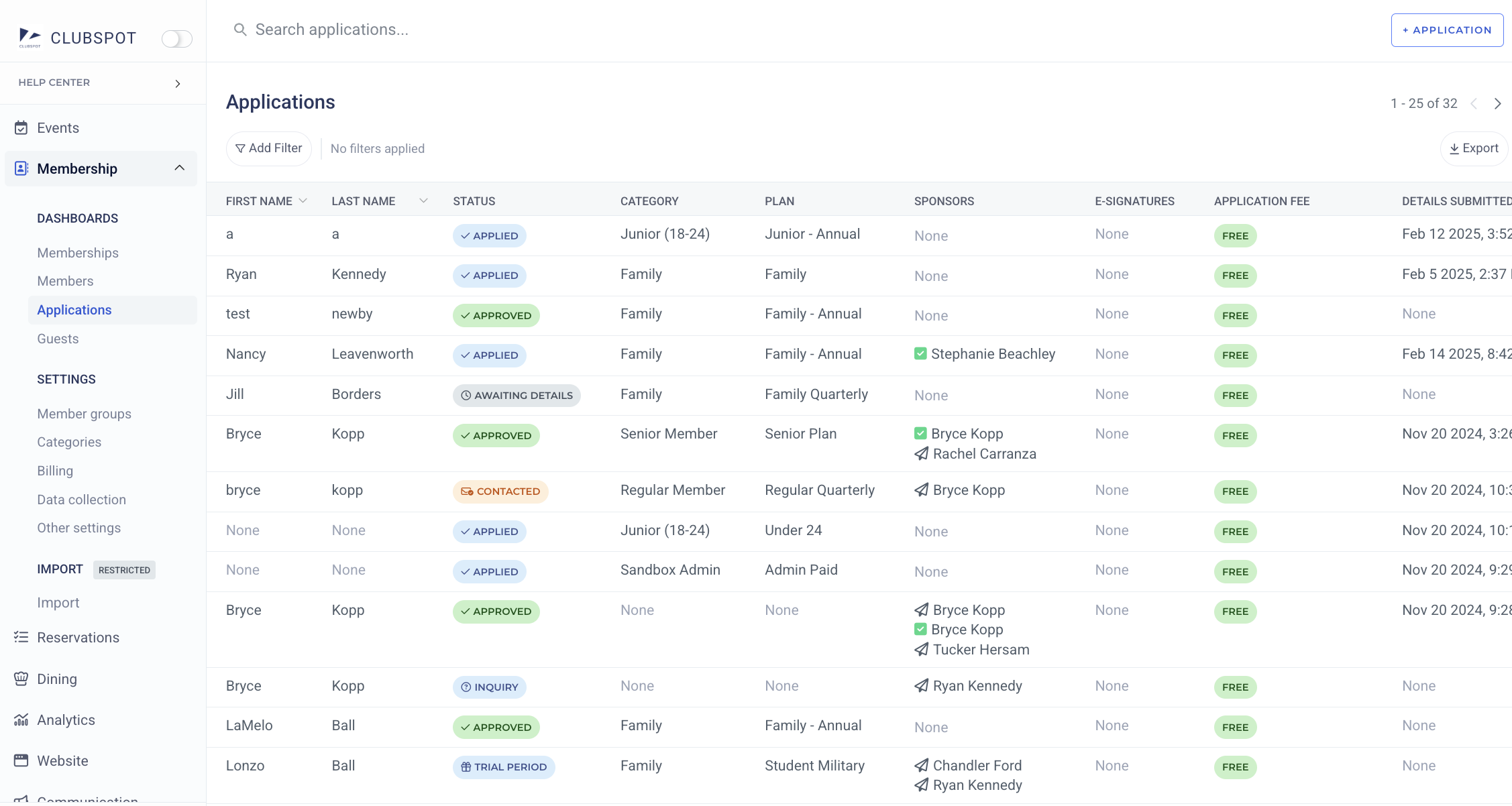Click the Analytics chart icon

(x=21, y=719)
